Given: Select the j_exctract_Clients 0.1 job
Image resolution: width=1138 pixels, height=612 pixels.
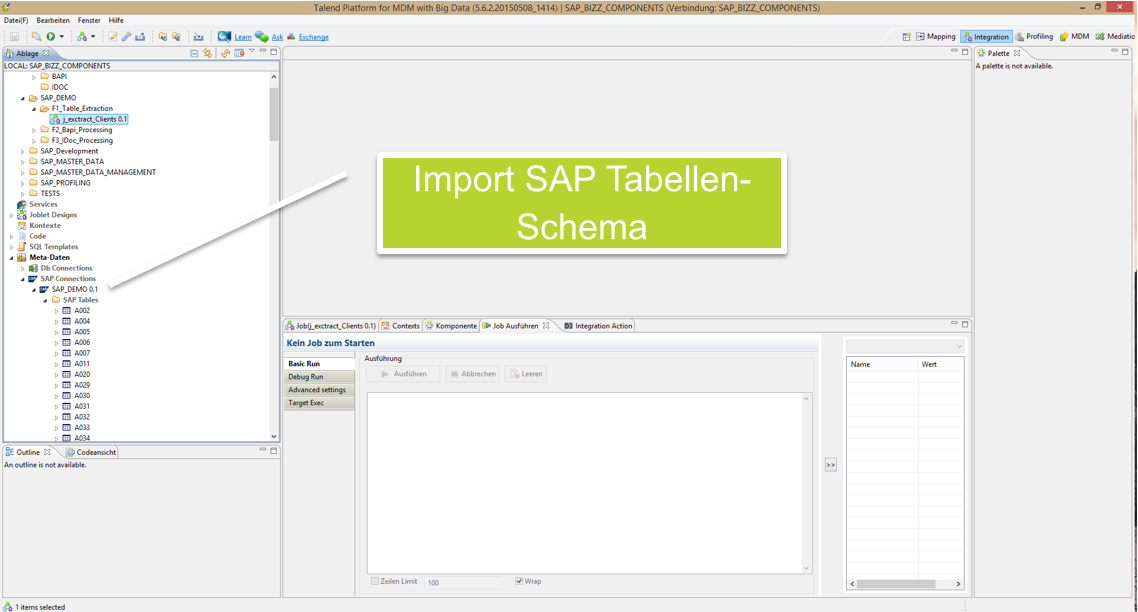Looking at the screenshot, I should click(89, 119).
